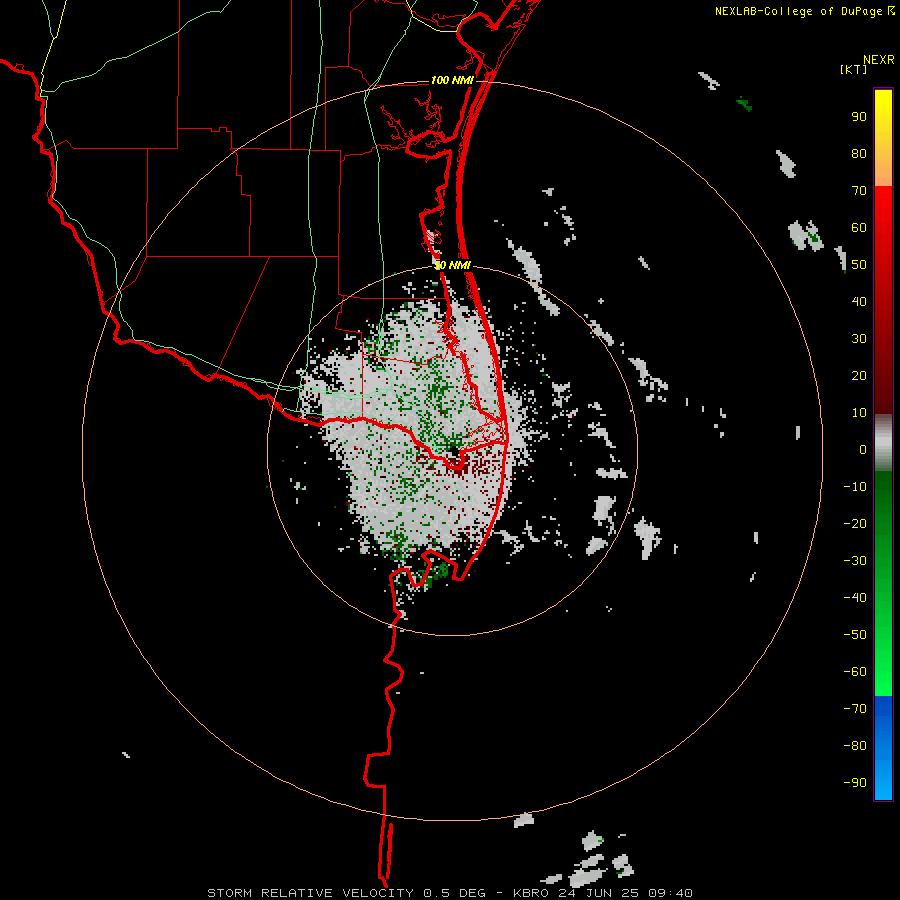Click the -20 value on velocity scale
Image resolution: width=900 pixels, height=900 pixels.
pos(855,524)
